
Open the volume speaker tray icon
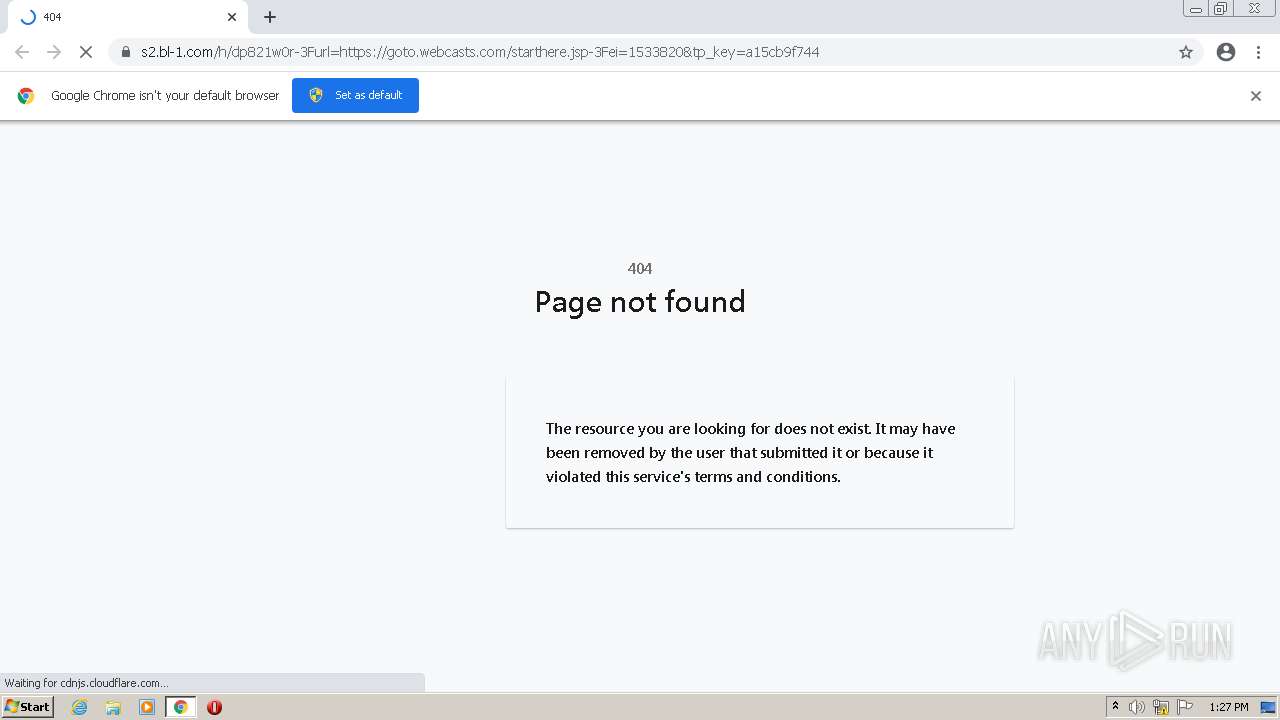coord(1137,707)
